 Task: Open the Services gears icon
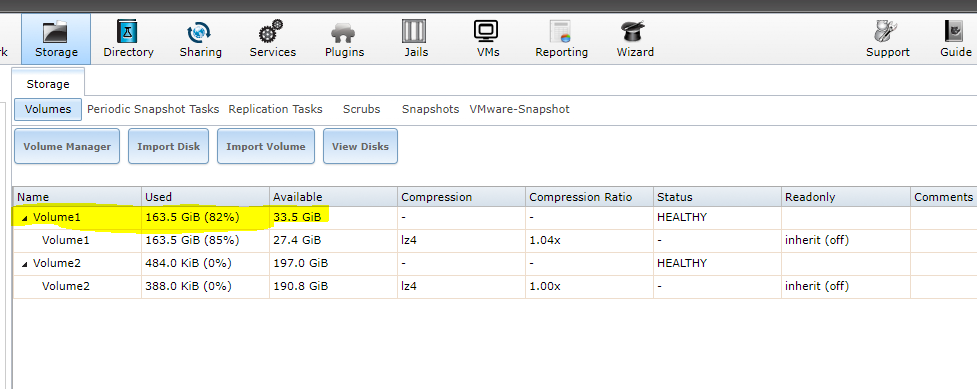click(272, 31)
